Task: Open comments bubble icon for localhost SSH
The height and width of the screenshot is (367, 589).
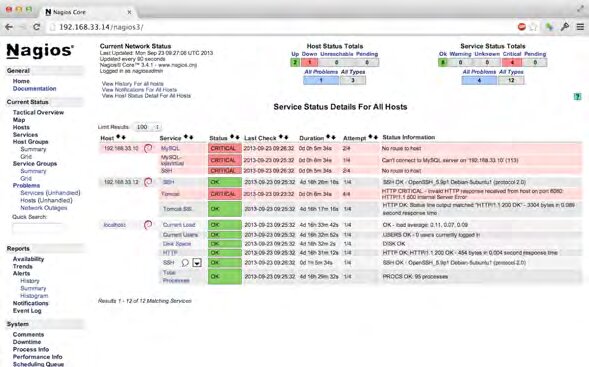Action: (x=185, y=263)
